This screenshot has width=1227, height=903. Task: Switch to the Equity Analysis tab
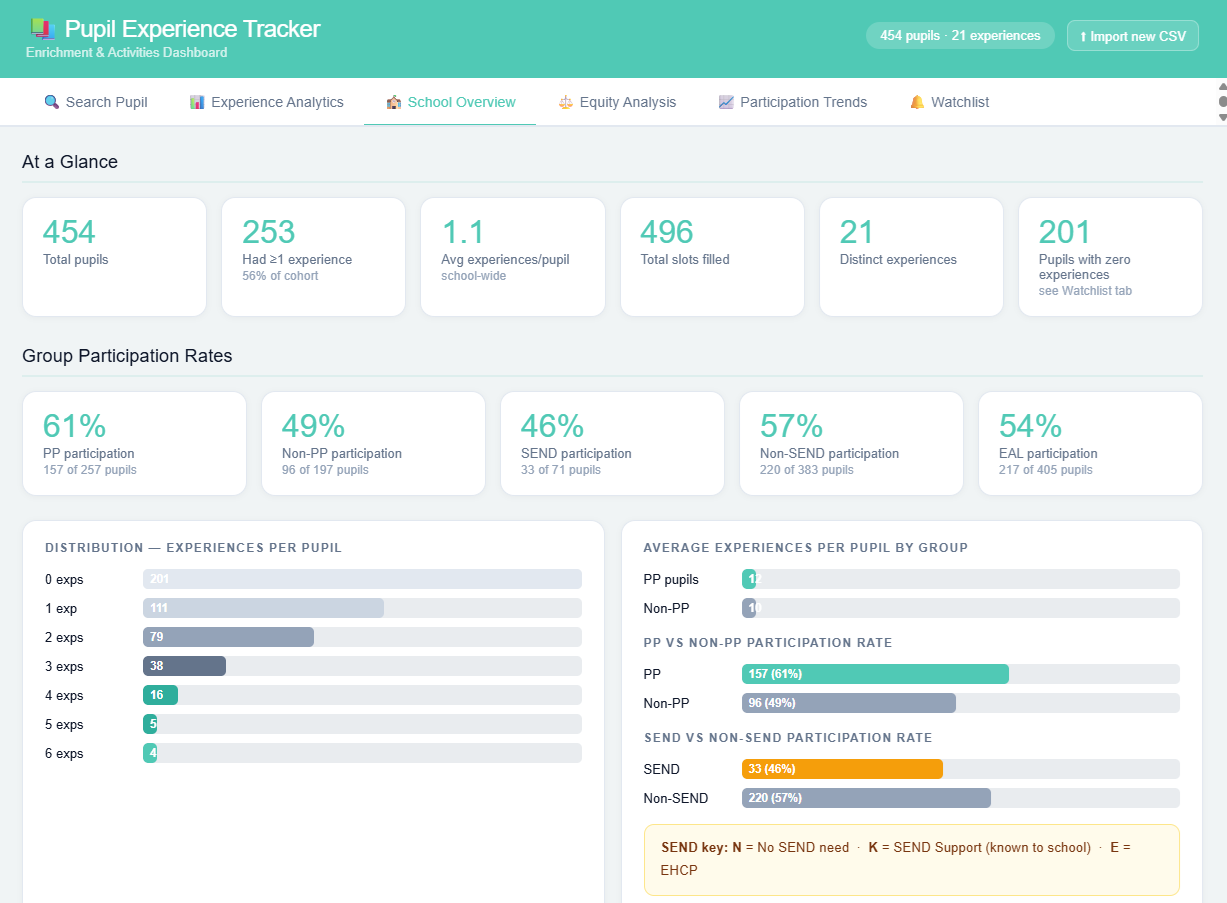tap(627, 102)
